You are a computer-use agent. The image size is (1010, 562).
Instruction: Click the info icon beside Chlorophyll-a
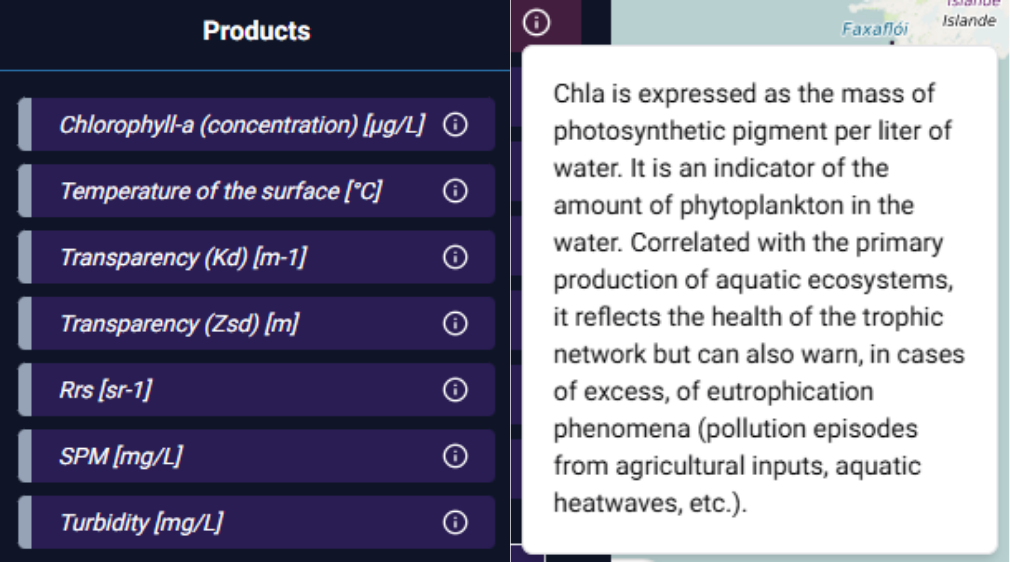click(x=455, y=125)
